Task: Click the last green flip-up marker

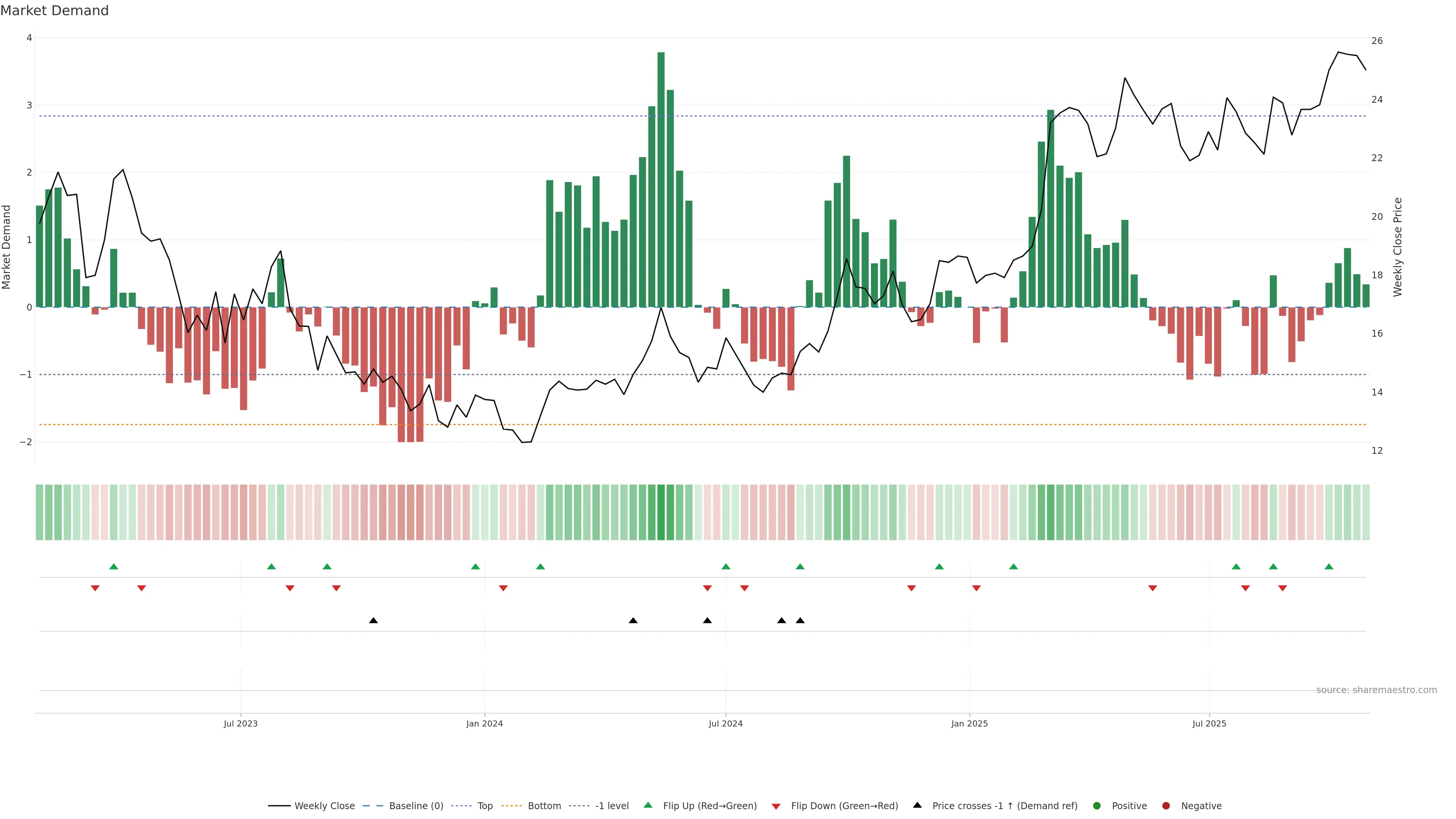Action: [1329, 566]
